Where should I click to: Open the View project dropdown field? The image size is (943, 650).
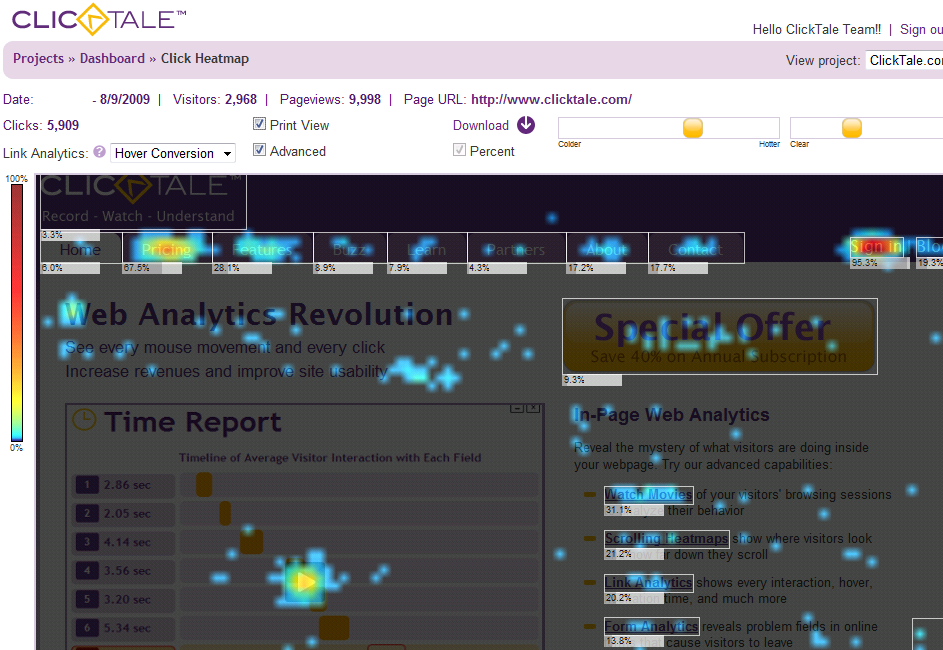[x=905, y=60]
